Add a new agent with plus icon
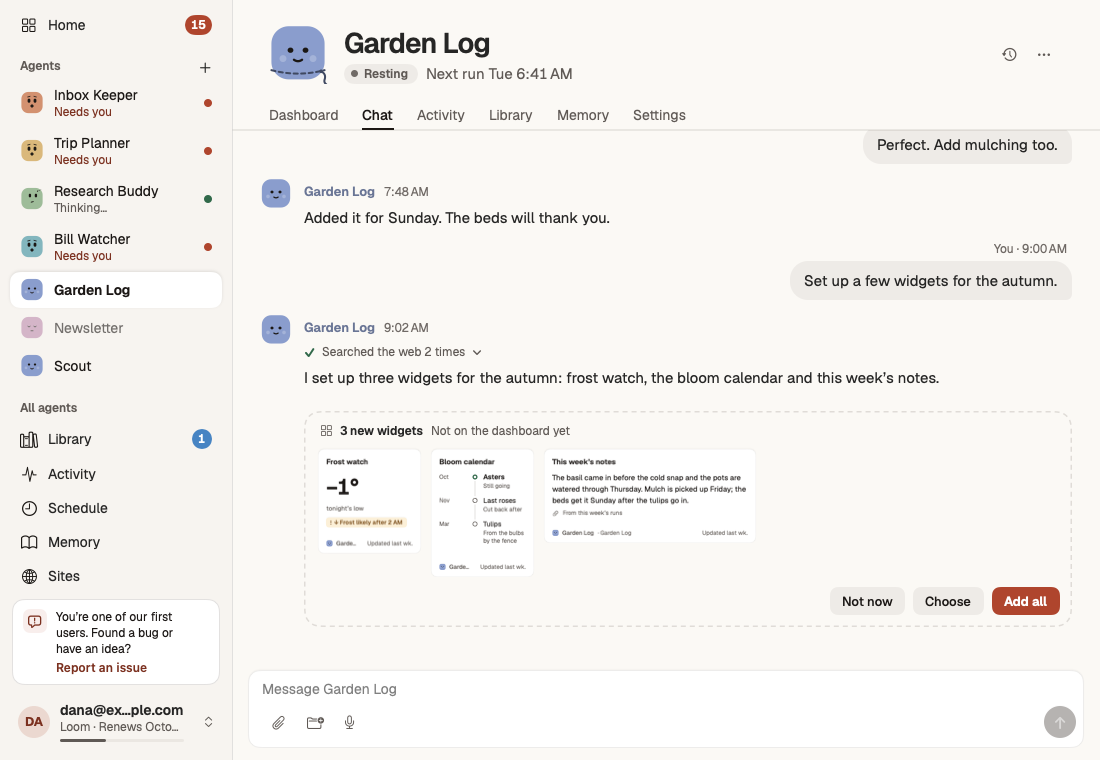Viewport: 1100px width, 760px height. pos(205,67)
